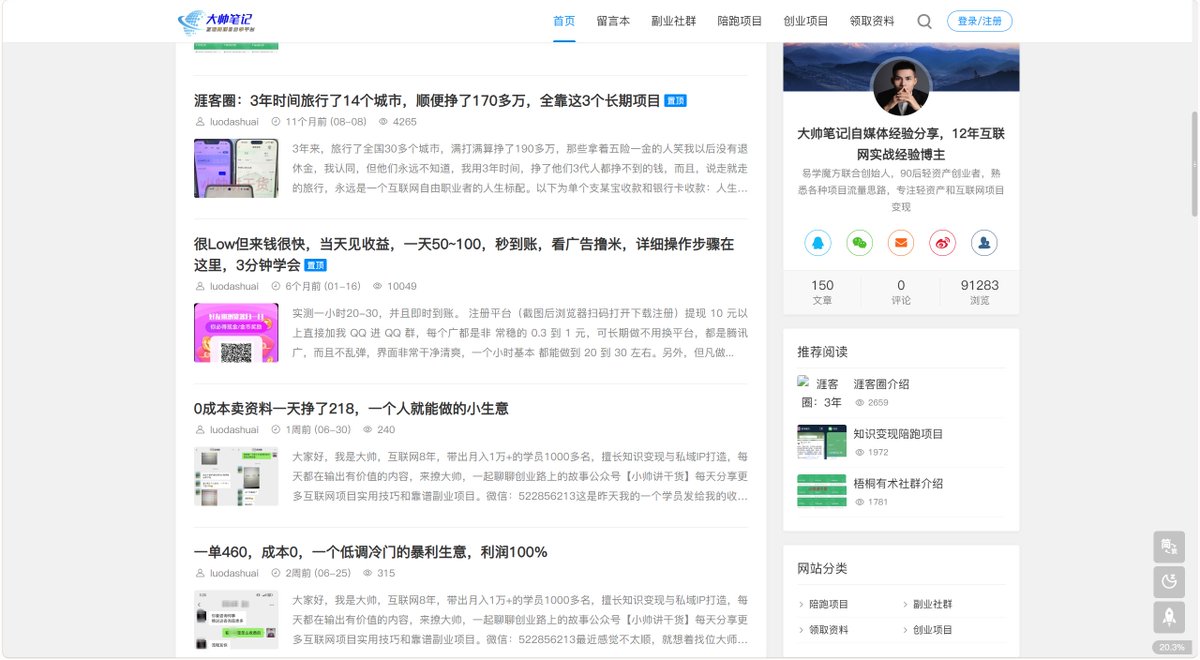The image size is (1200, 660).
Task: Click the 推荐阅读 section heading
Action: pyautogui.click(x=822, y=352)
